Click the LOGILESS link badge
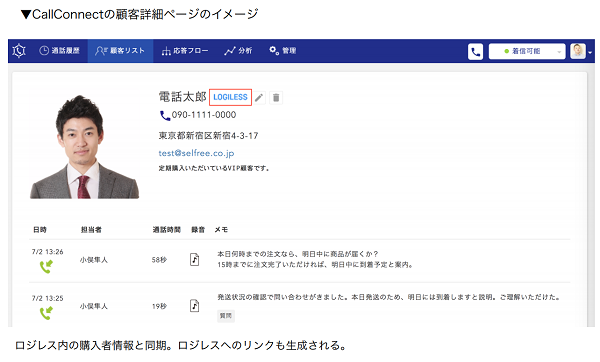Screen dimensions: 600x362 click(230, 97)
